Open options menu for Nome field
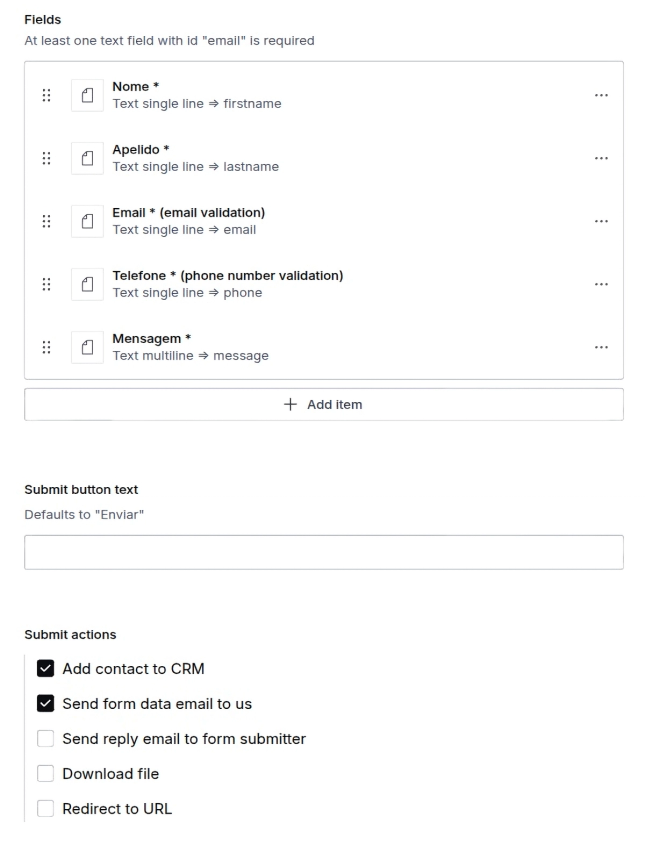This screenshot has height=845, width=645. (600, 95)
